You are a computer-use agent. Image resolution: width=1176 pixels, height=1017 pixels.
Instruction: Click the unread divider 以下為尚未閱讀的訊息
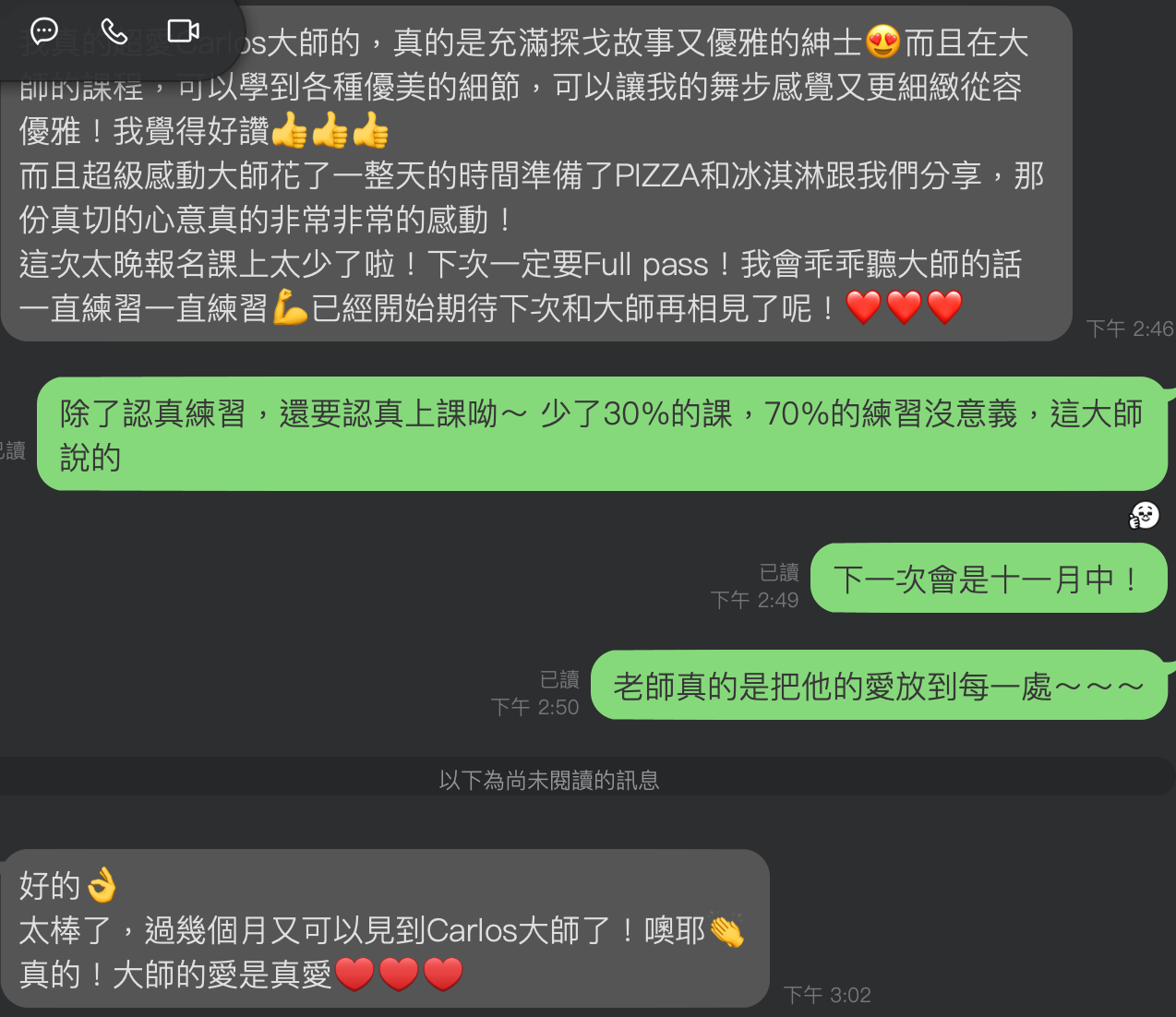tap(549, 780)
